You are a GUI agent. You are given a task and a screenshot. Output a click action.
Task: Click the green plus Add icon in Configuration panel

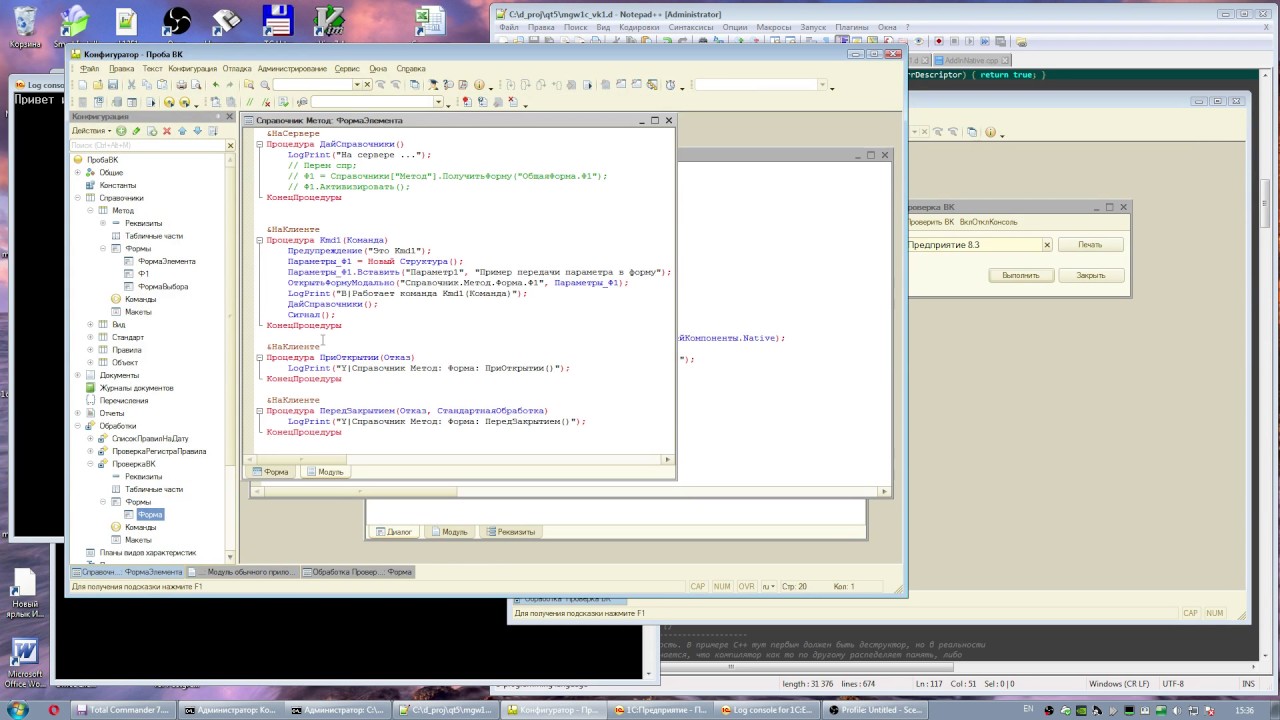point(121,131)
